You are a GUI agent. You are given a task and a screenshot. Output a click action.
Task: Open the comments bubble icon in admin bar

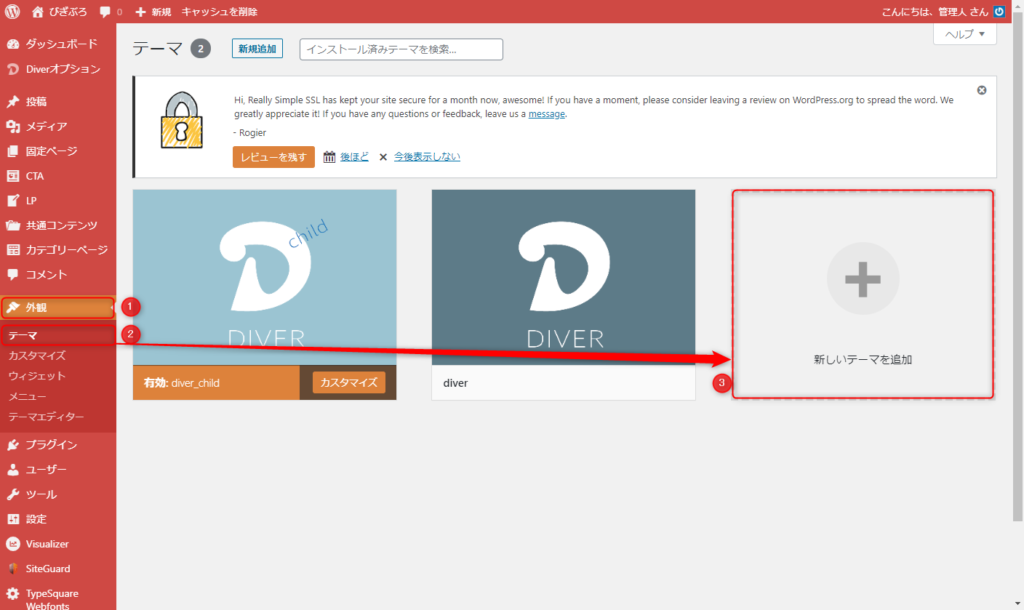pos(105,12)
